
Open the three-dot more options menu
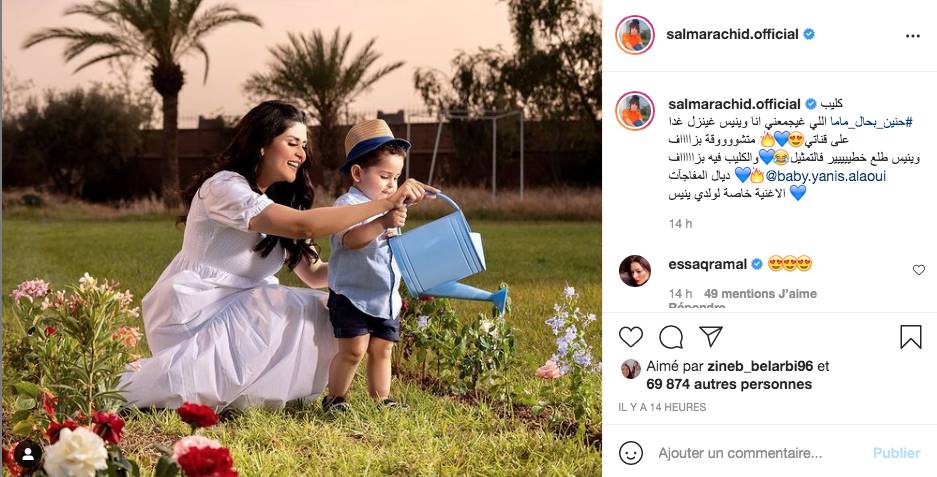(912, 36)
